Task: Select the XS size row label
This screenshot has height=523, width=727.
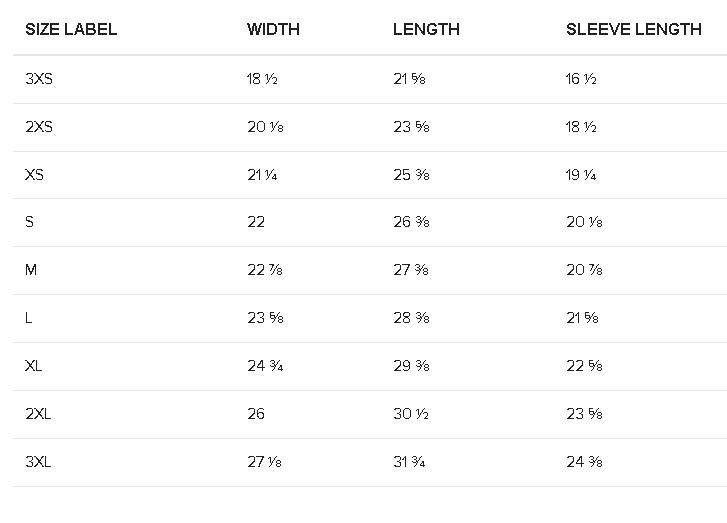Action: pyautogui.click(x=34, y=175)
